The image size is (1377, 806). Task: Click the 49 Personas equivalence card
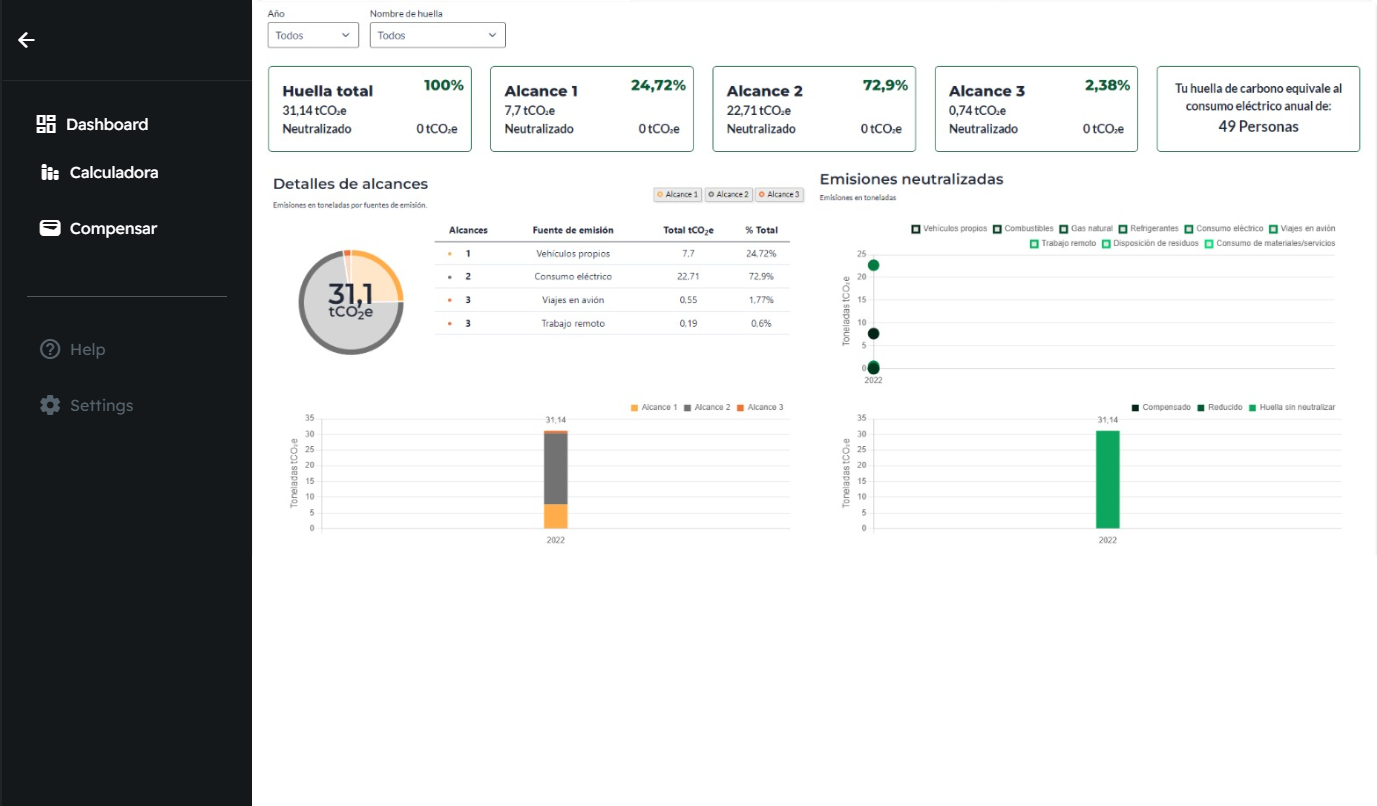coord(1258,109)
